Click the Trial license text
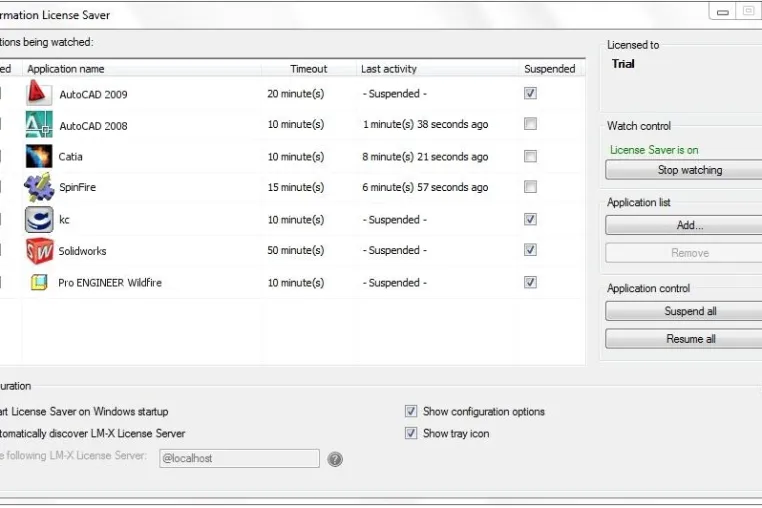The height and width of the screenshot is (508, 762). click(x=623, y=64)
